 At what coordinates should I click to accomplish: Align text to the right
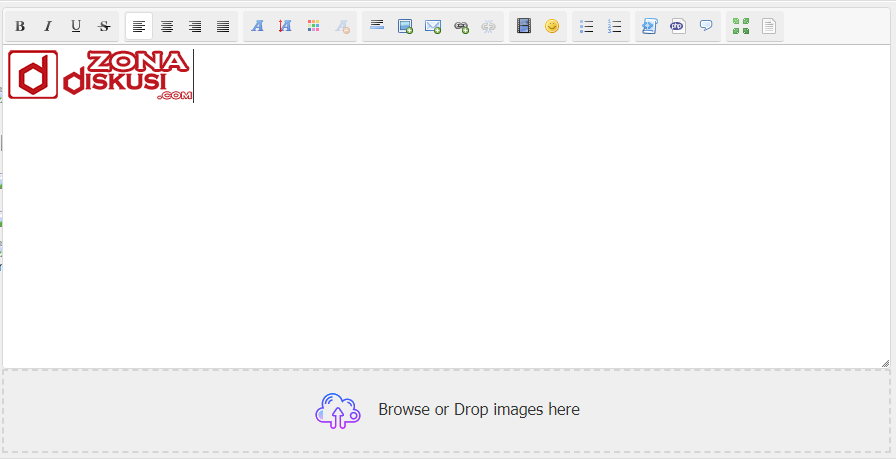pos(195,26)
